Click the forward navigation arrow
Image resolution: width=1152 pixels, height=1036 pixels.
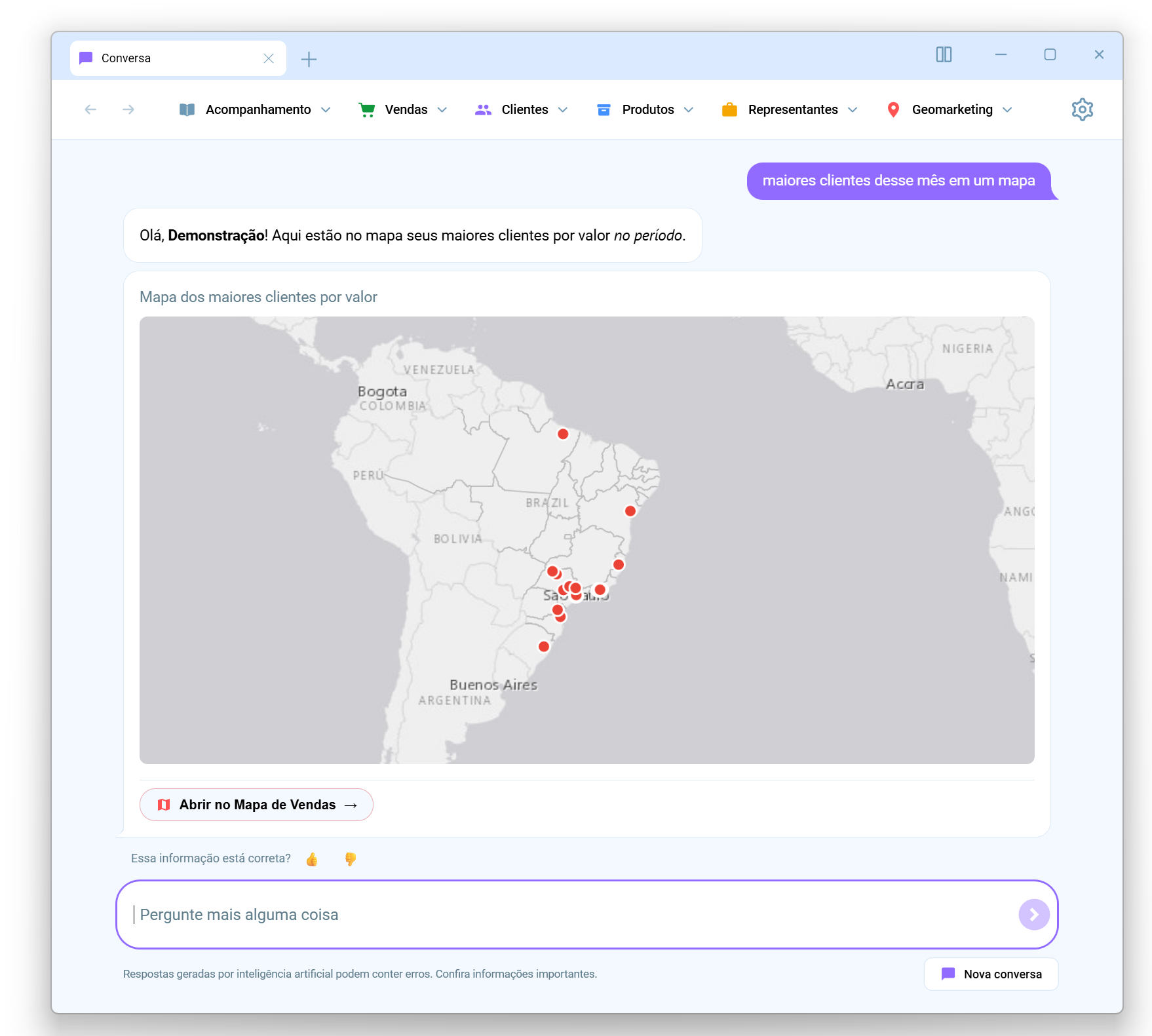[128, 109]
